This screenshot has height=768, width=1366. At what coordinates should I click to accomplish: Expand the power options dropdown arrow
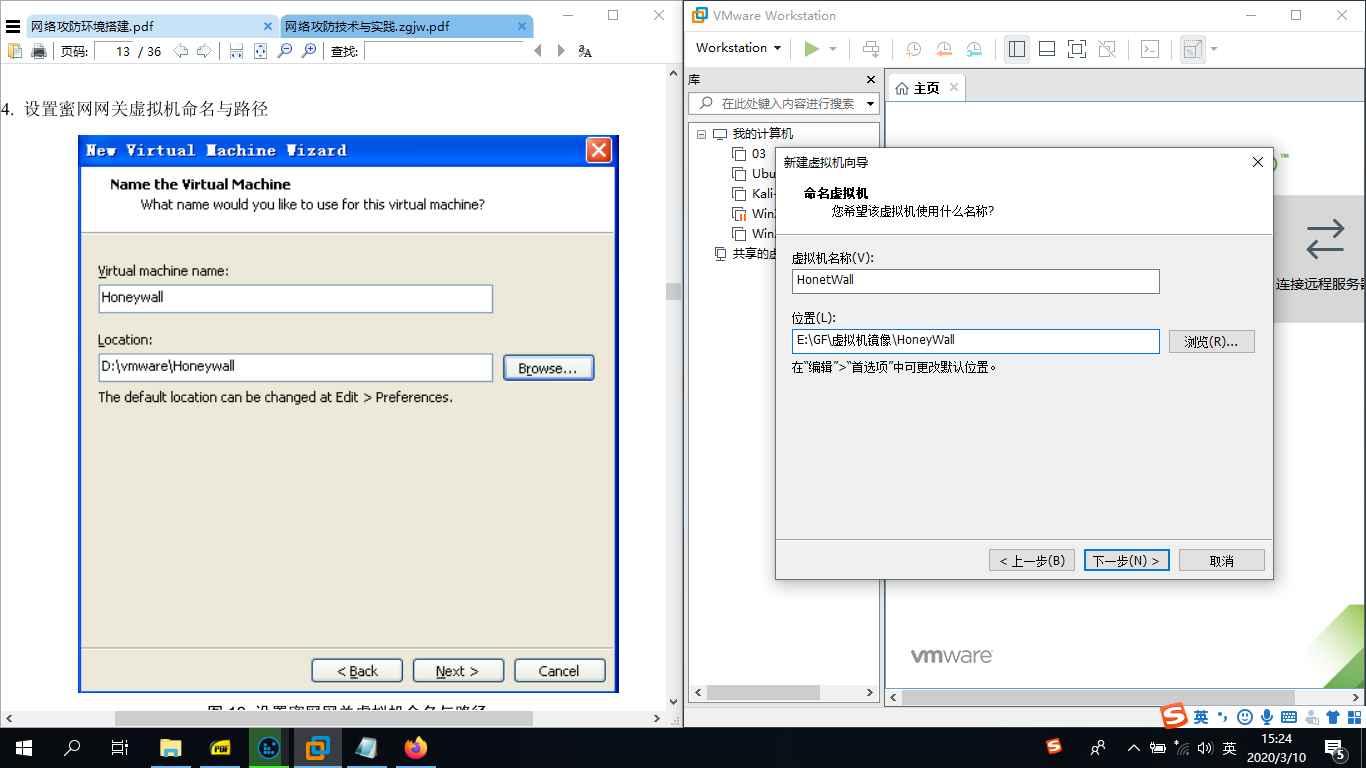[x=833, y=48]
